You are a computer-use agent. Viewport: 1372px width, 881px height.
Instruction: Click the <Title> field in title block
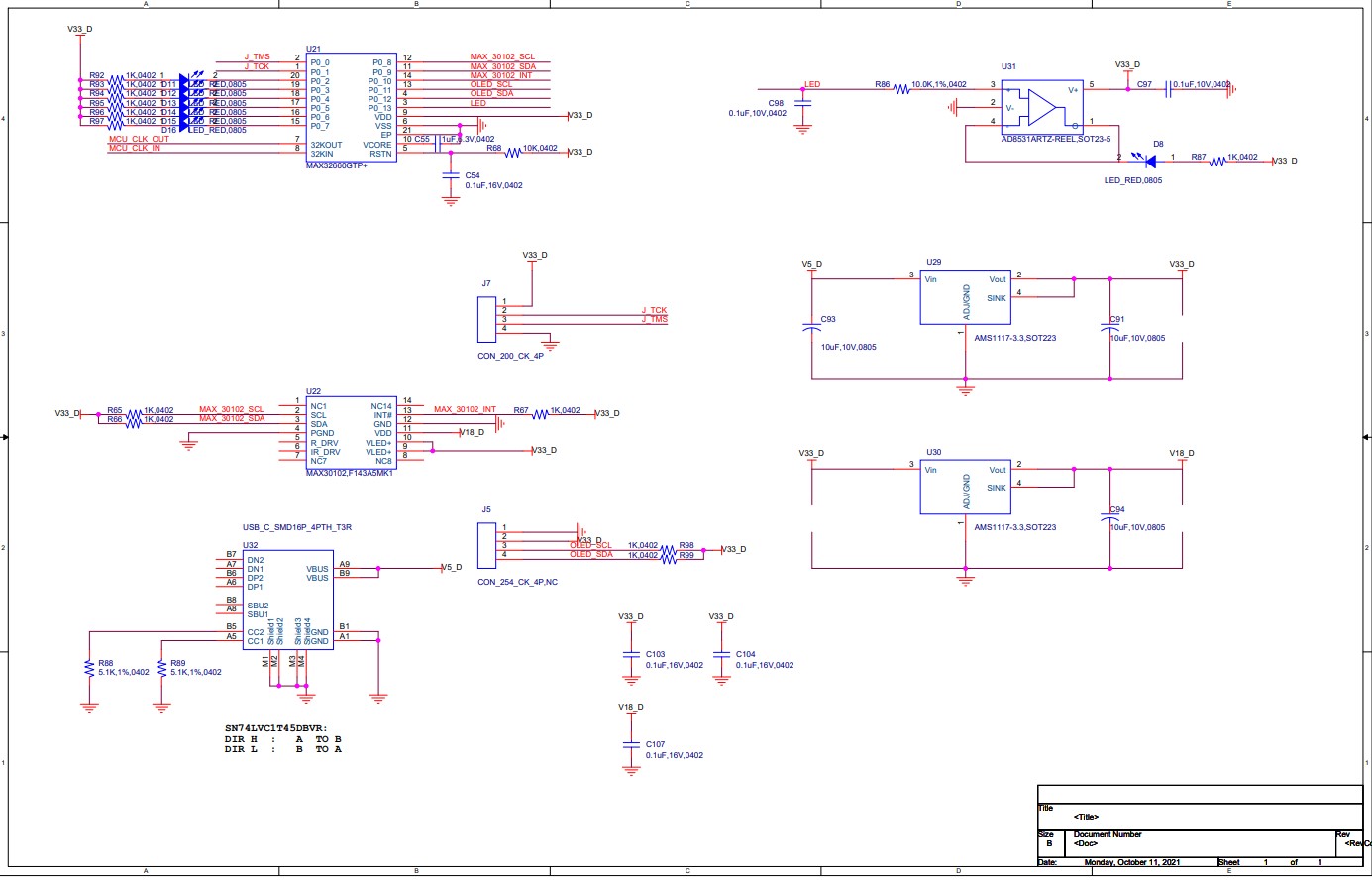[x=1087, y=817]
